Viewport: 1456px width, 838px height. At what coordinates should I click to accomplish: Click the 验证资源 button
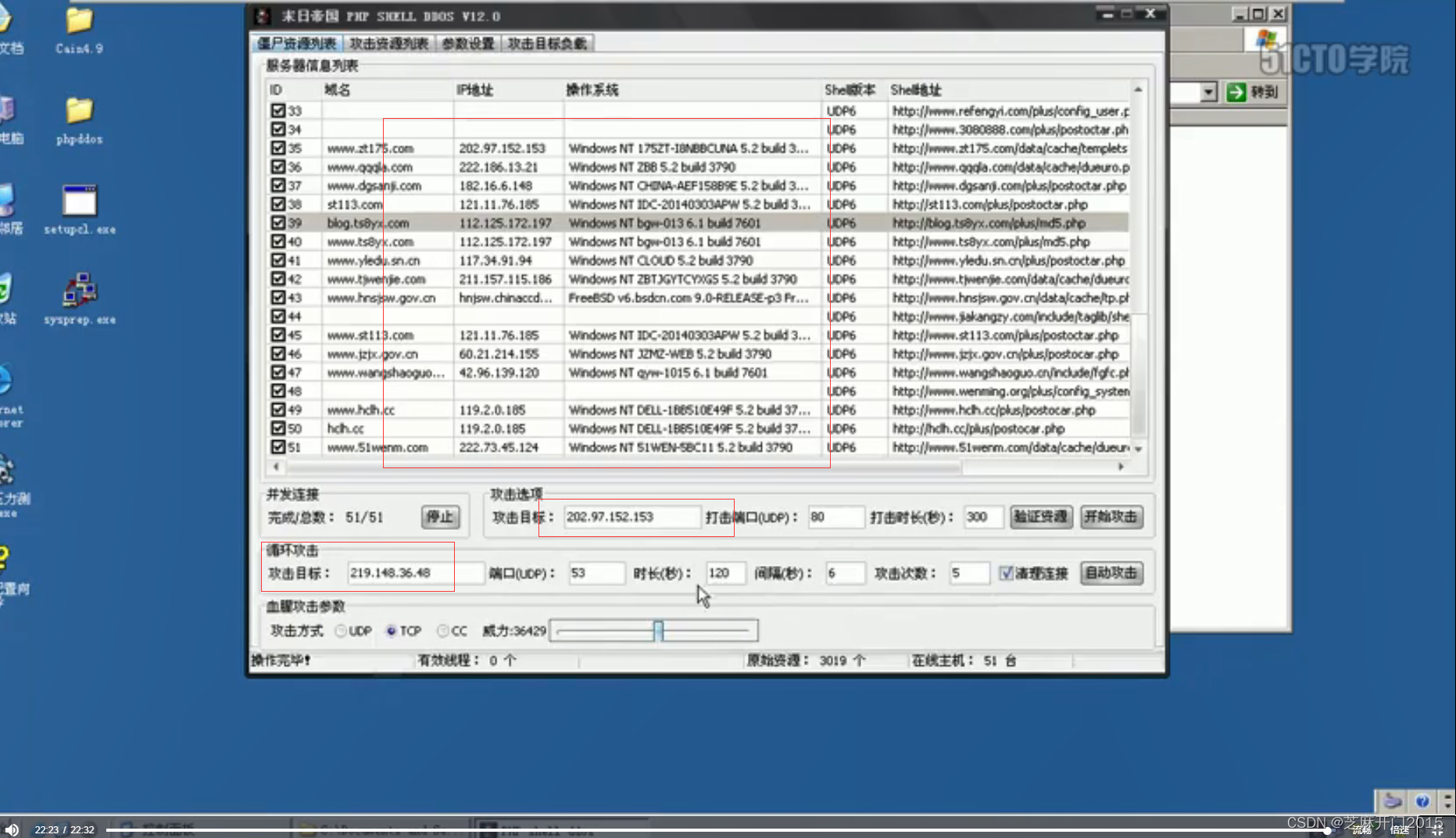(x=1040, y=517)
